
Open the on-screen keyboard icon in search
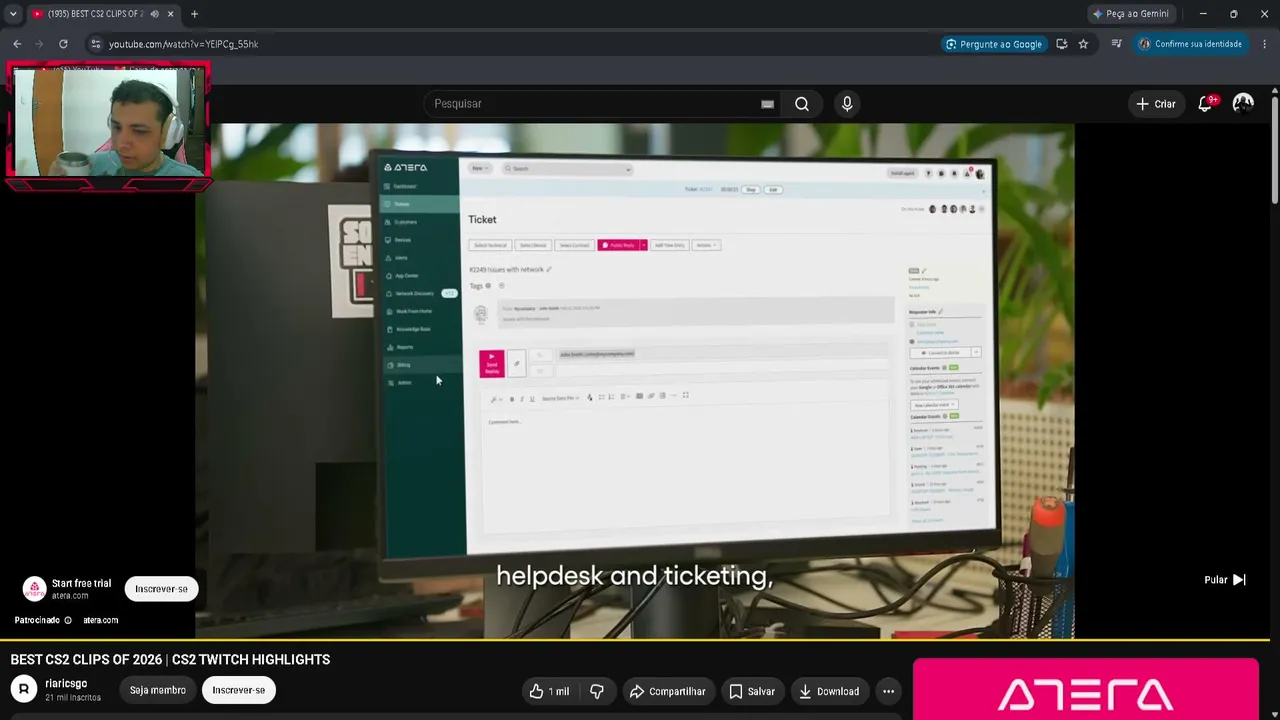767,104
